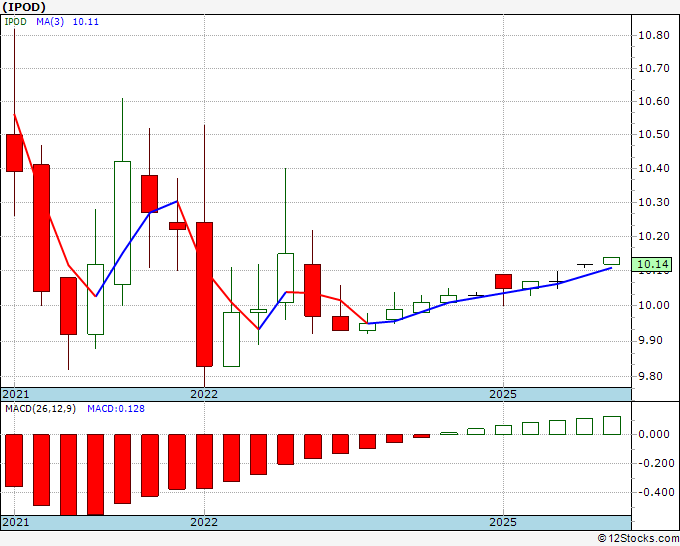This screenshot has width=680, height=546.
Task: Select the 2021 marker on MACD timeline
Action: tap(16, 522)
